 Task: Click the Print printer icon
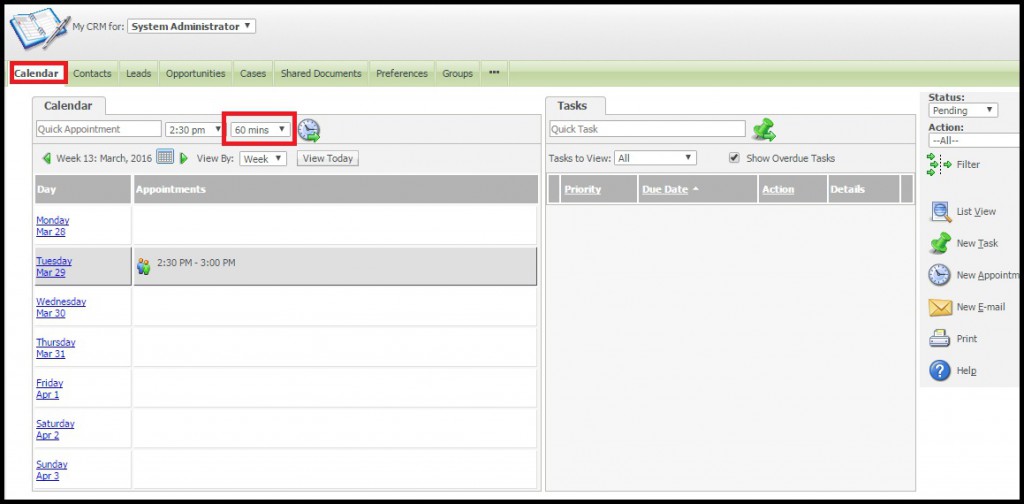click(x=940, y=339)
